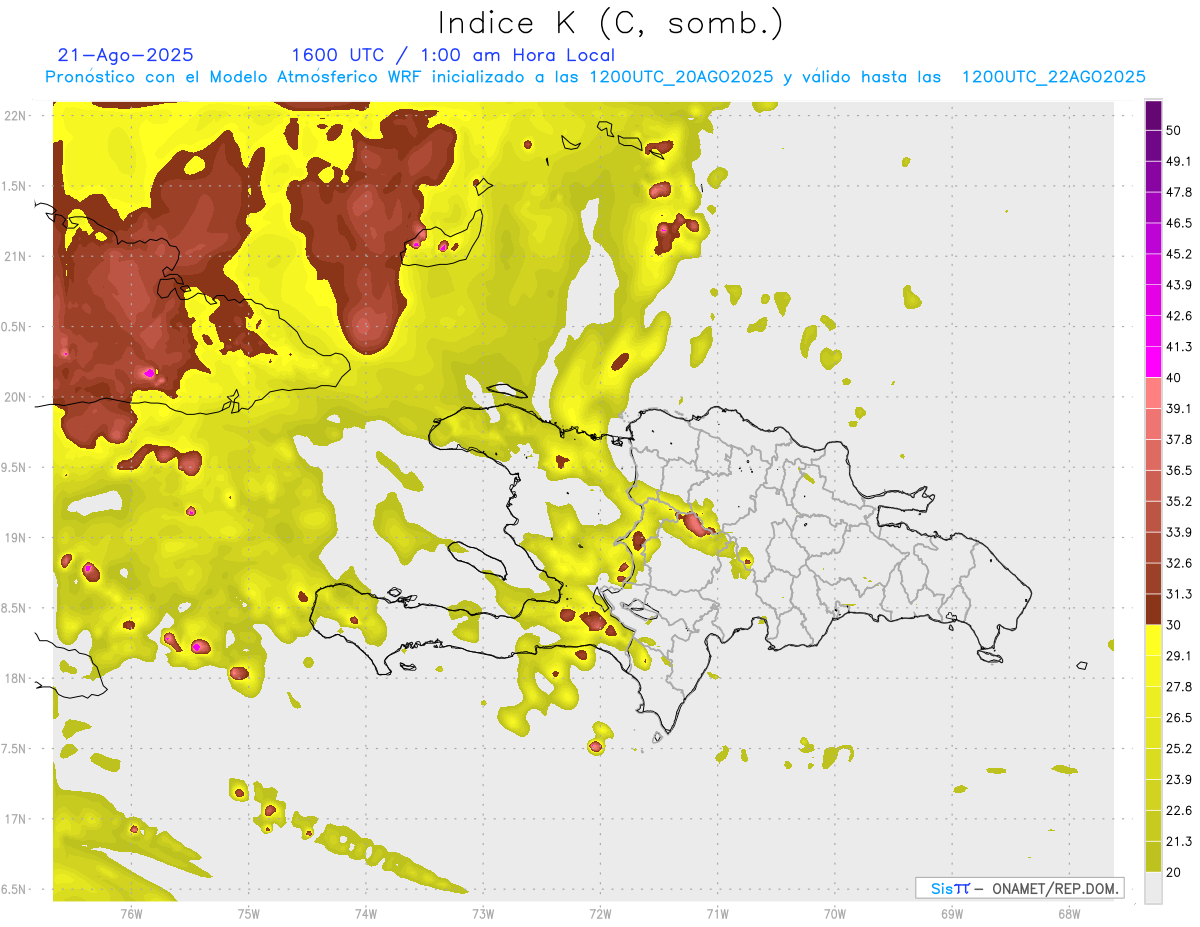Click the grey swatch below 20

[x=1154, y=888]
